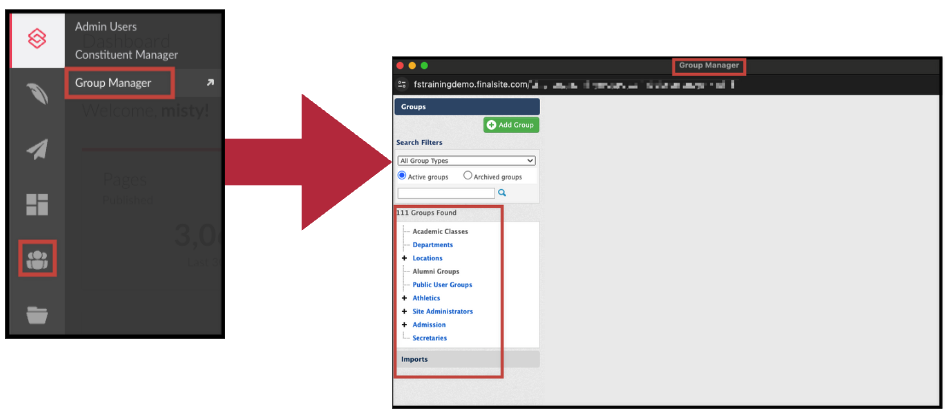Open the people Constituents module icon
This screenshot has width=949, height=416.
38,260
